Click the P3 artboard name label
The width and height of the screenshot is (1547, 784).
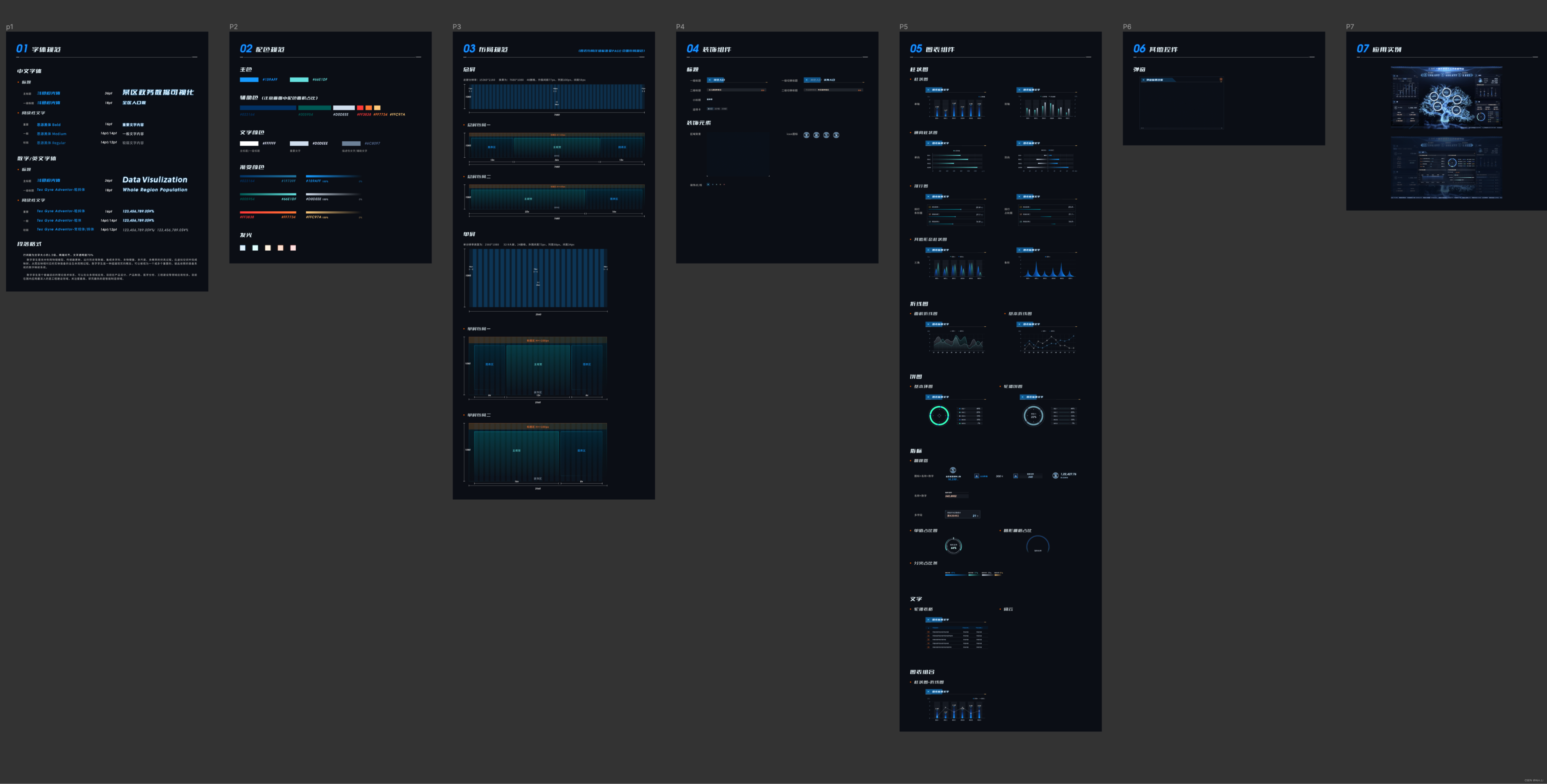(457, 27)
